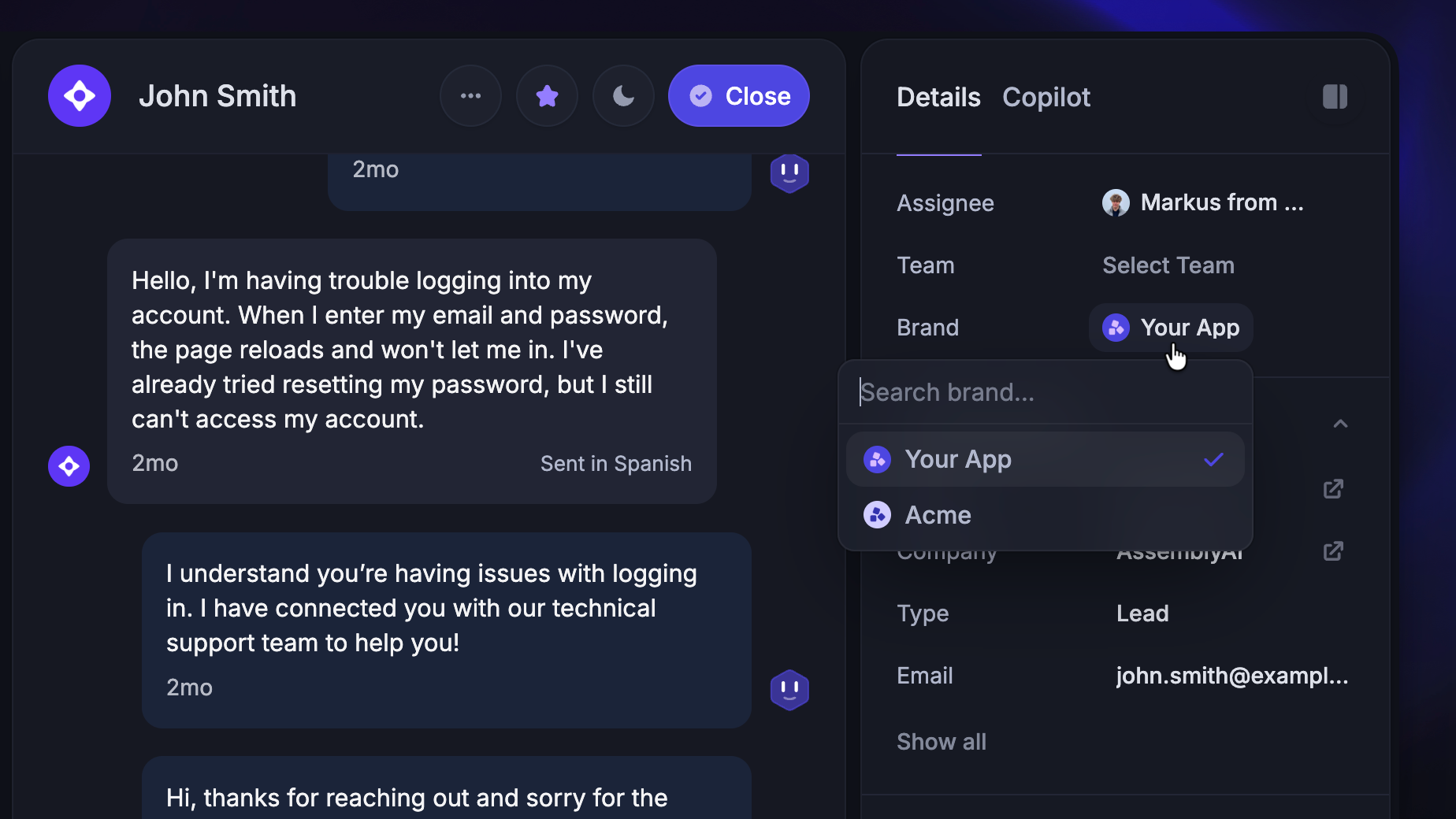Click the moon icon for dark mode
1456x819 pixels.
tap(622, 95)
